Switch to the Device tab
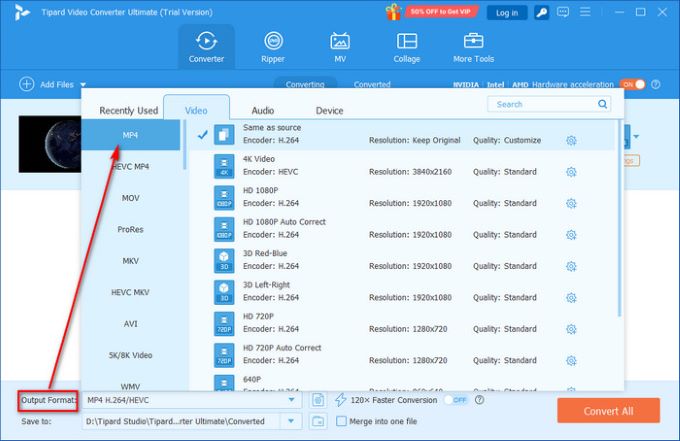Viewport: 680px width, 441px height. 329,110
